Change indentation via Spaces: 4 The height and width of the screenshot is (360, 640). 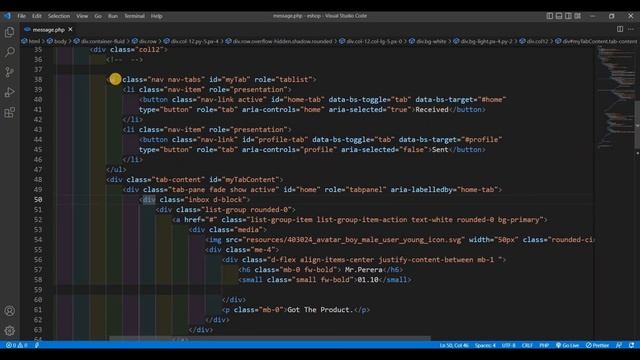click(x=485, y=345)
